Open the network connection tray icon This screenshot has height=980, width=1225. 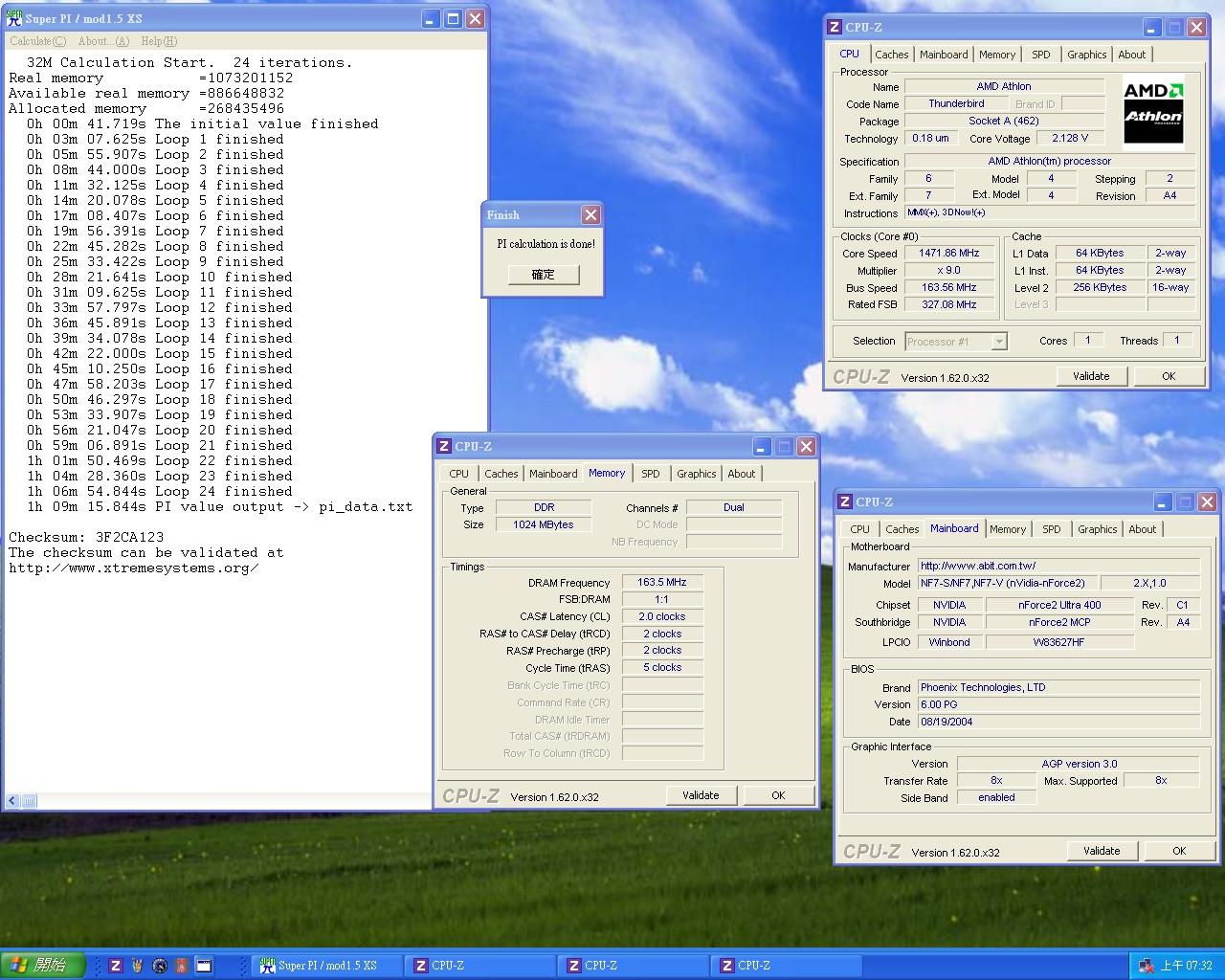tap(1146, 966)
